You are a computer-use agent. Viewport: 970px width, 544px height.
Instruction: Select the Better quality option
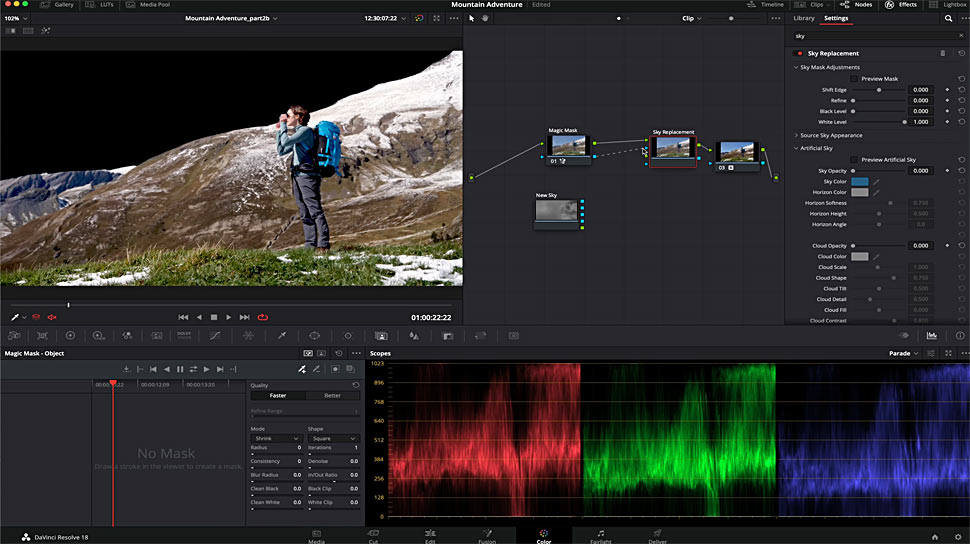coord(332,395)
